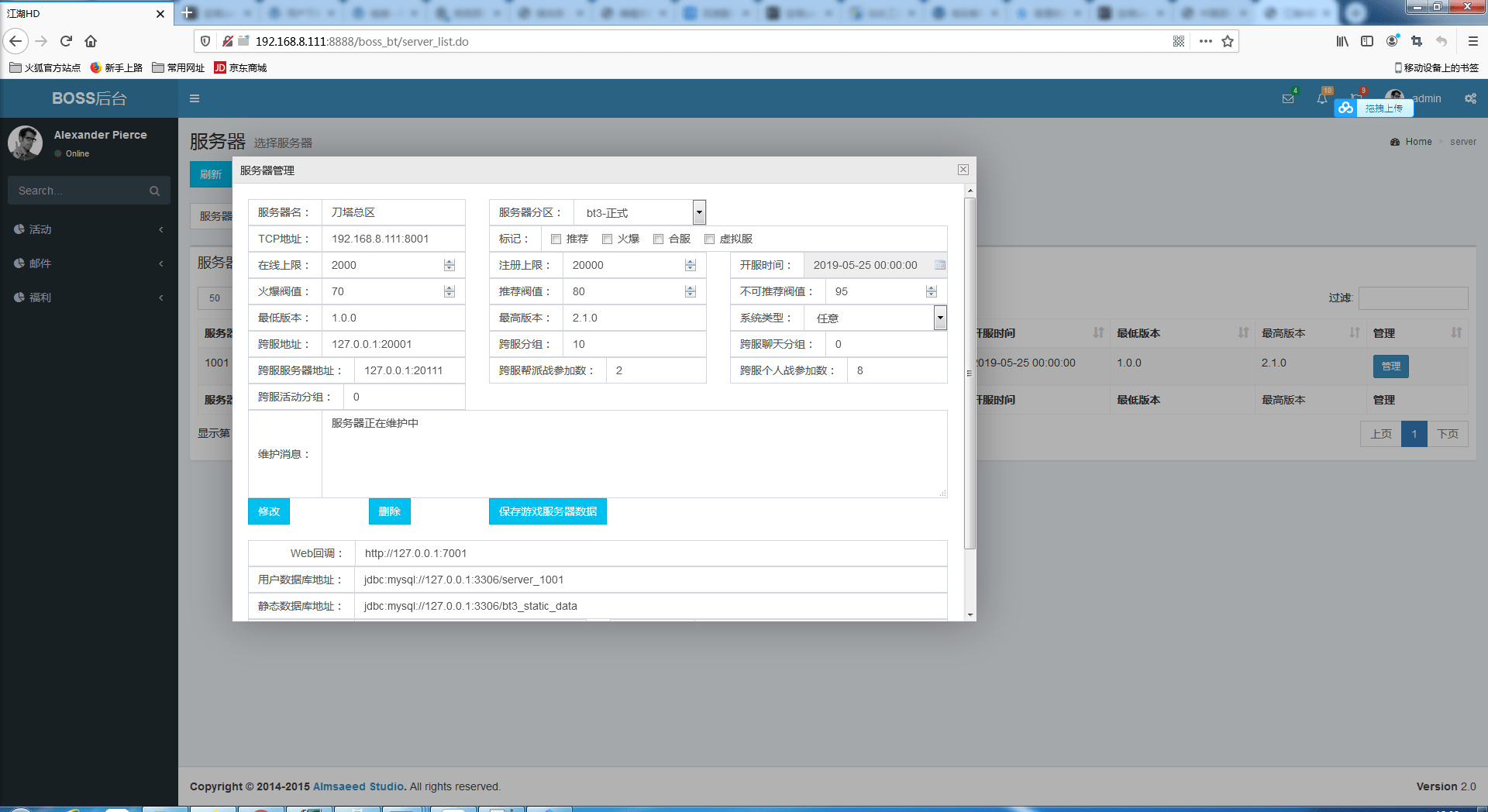The height and width of the screenshot is (812, 1488).
Task: Open the 系统类型 dropdown
Action: [x=876, y=318]
